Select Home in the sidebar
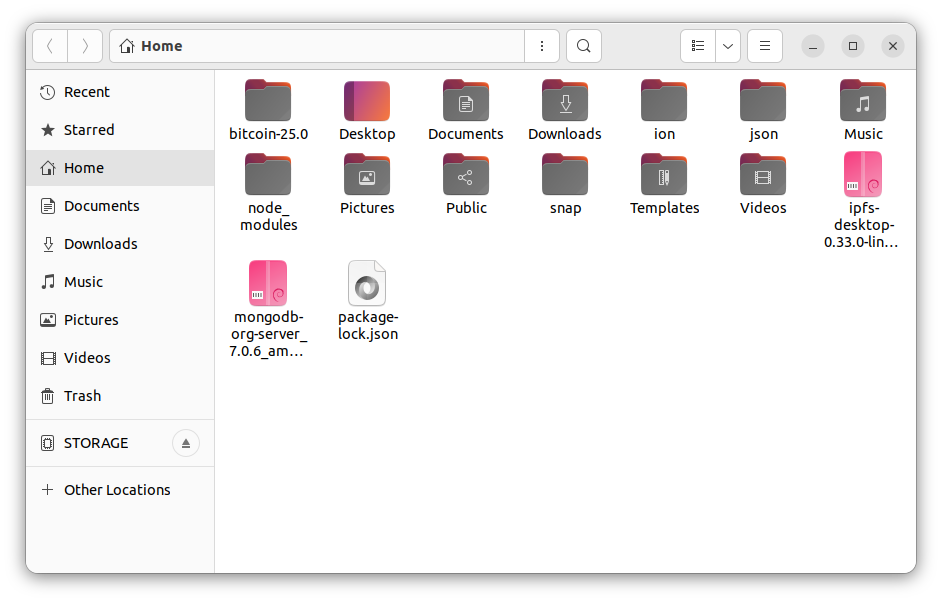Viewport: 942px width, 602px height. point(120,168)
